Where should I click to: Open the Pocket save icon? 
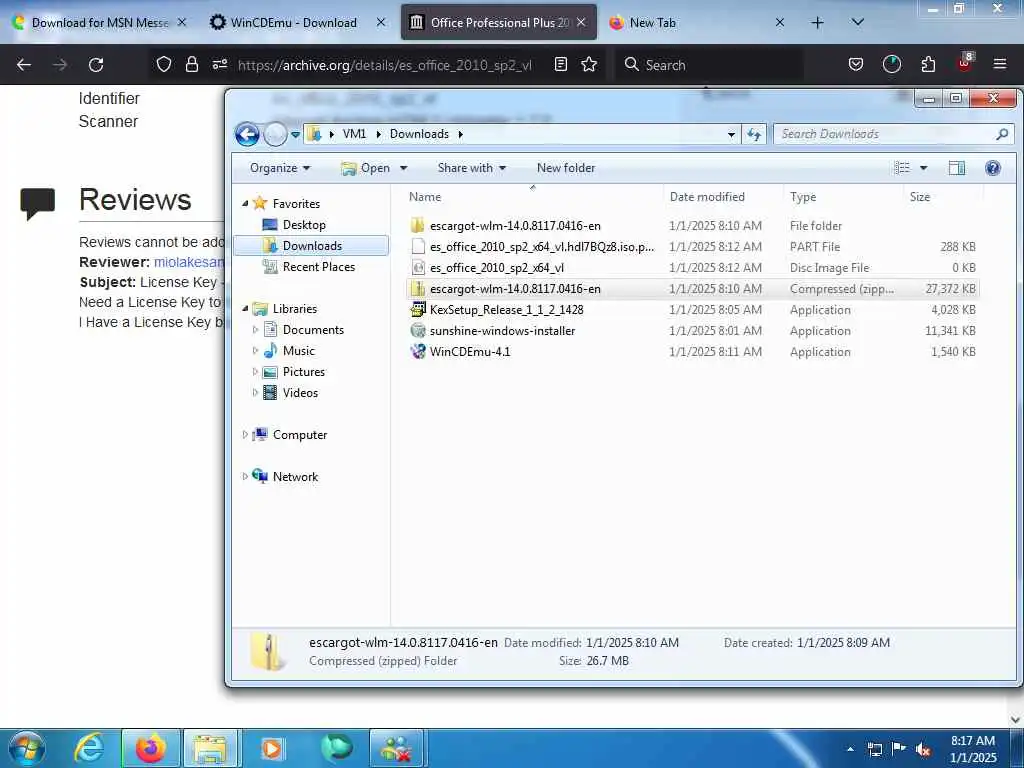(856, 64)
